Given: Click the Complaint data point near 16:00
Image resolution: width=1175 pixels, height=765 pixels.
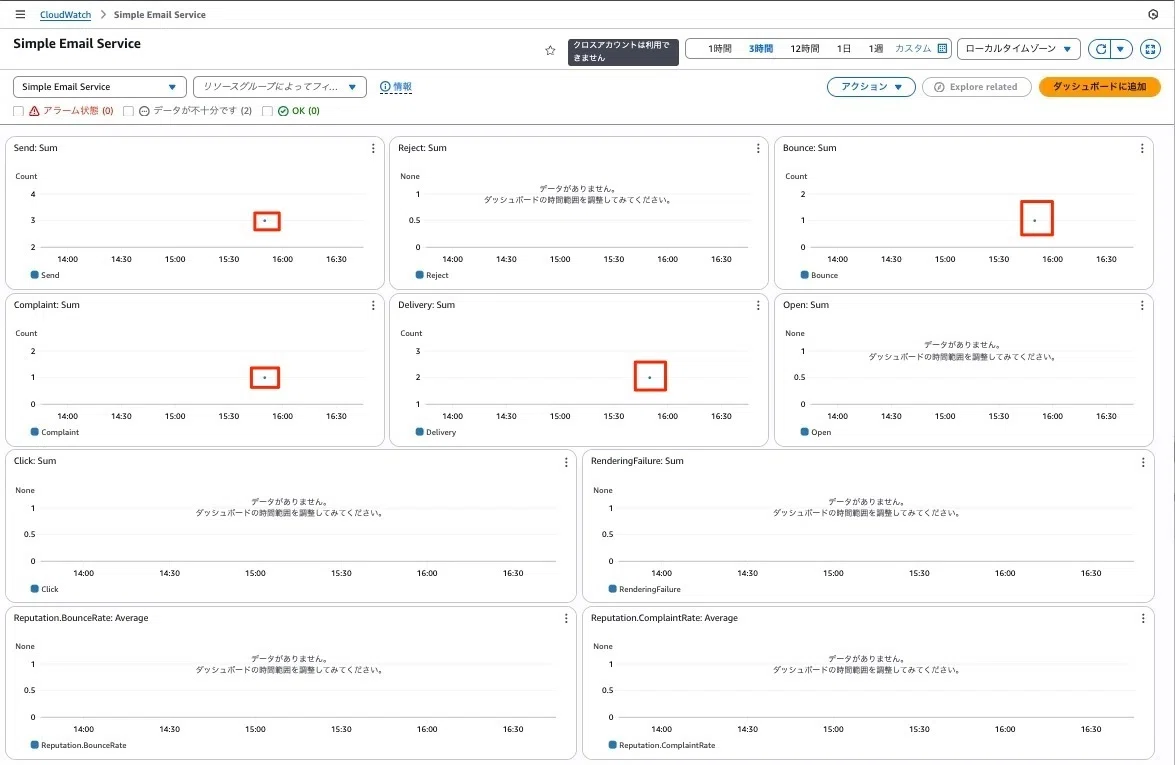Looking at the screenshot, I should 265,378.
